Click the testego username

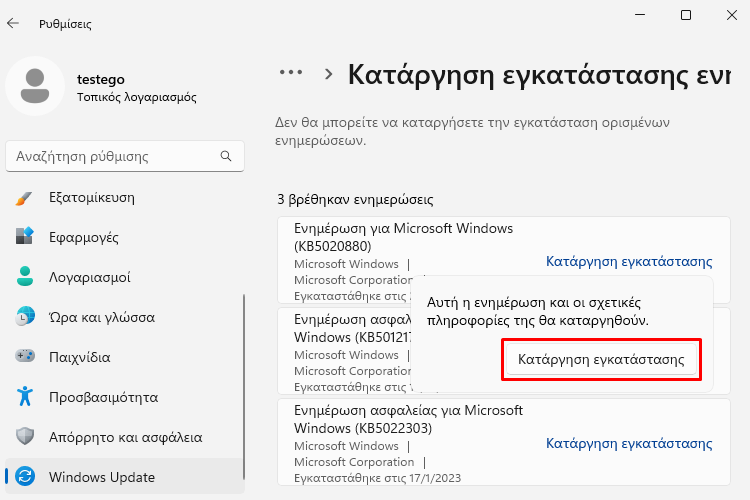100,79
